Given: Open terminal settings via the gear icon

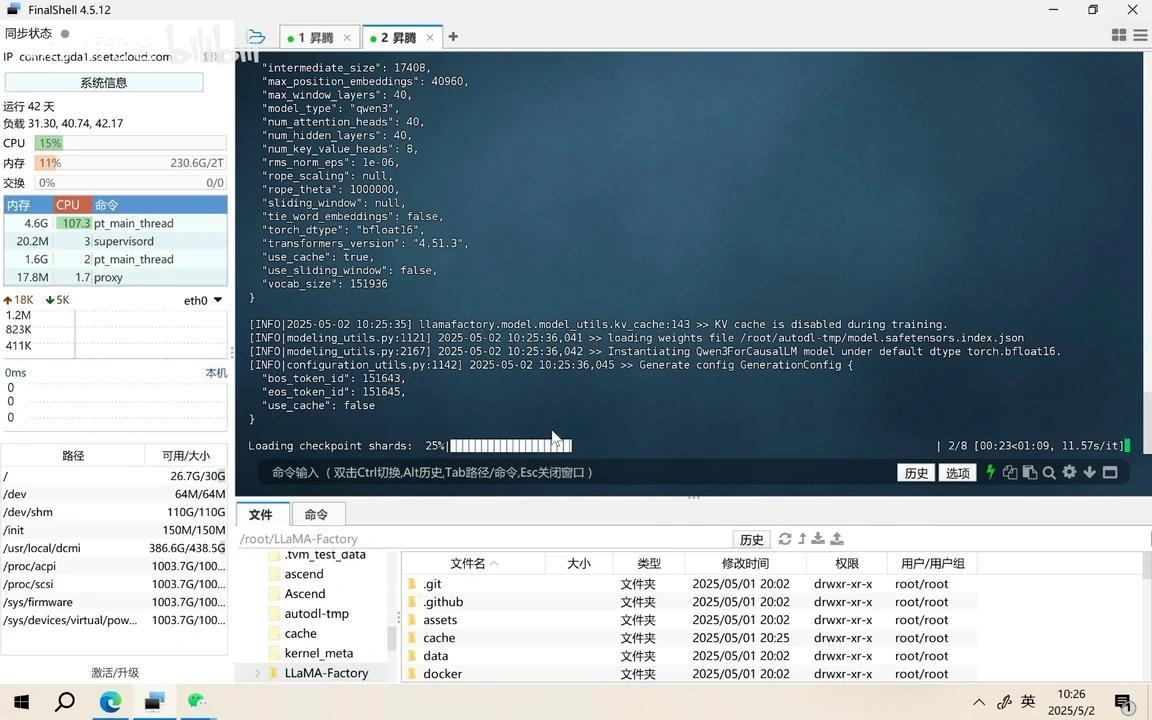Looking at the screenshot, I should (1068, 473).
